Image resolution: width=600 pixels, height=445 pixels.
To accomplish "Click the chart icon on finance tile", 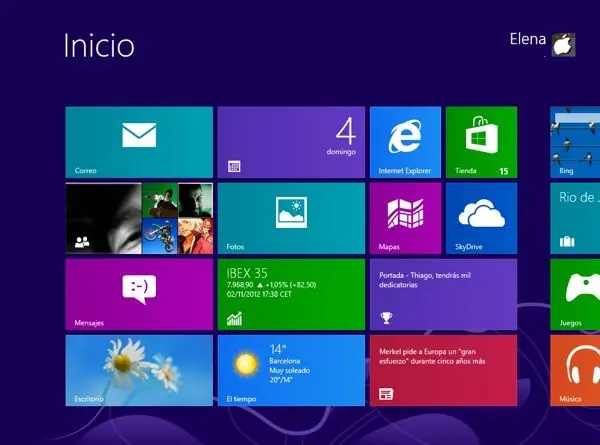I will [234, 318].
